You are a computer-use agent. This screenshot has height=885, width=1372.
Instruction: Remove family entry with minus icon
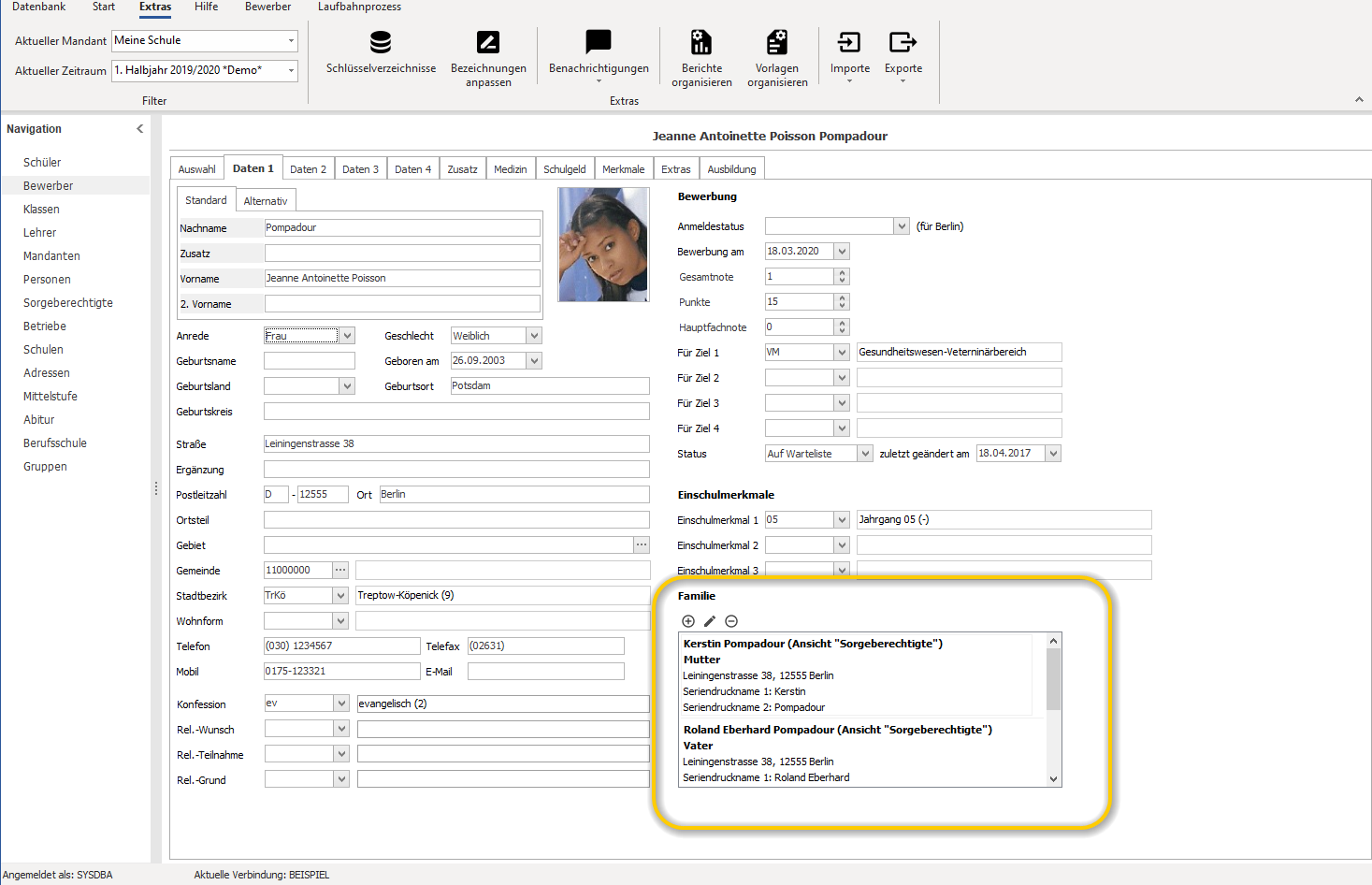[x=731, y=621]
